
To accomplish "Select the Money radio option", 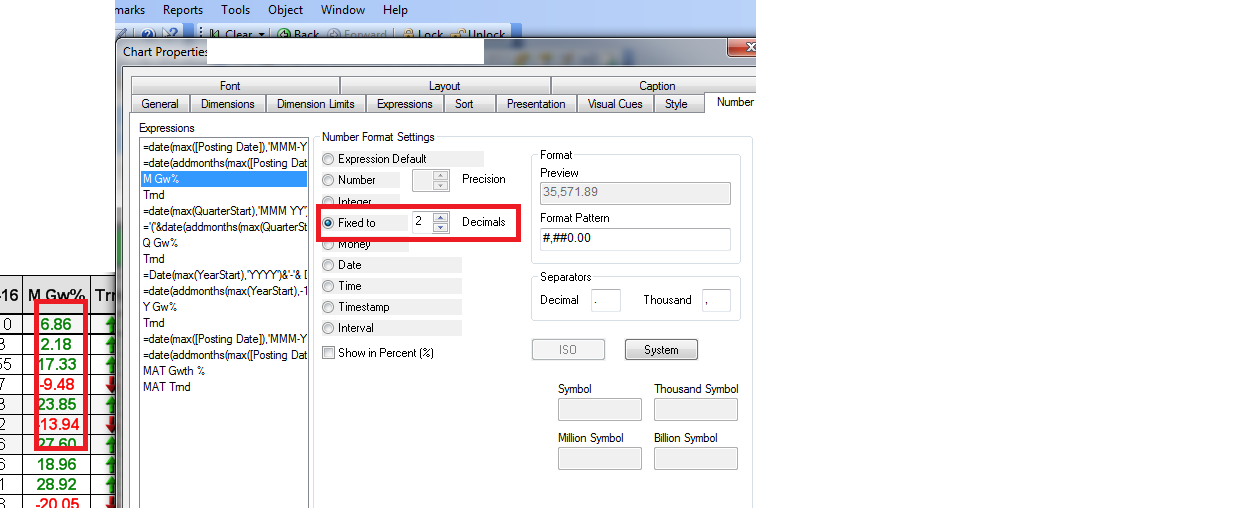I will tap(329, 243).
